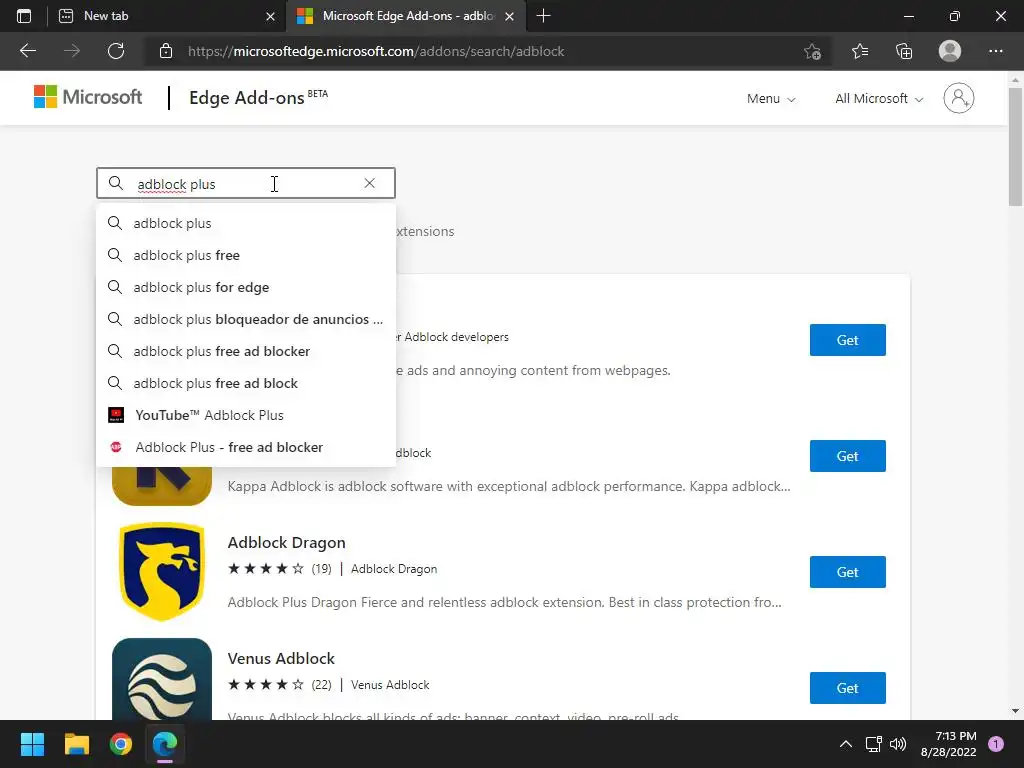This screenshot has height=768, width=1024.
Task: Open the network status tray icon
Action: (x=873, y=744)
